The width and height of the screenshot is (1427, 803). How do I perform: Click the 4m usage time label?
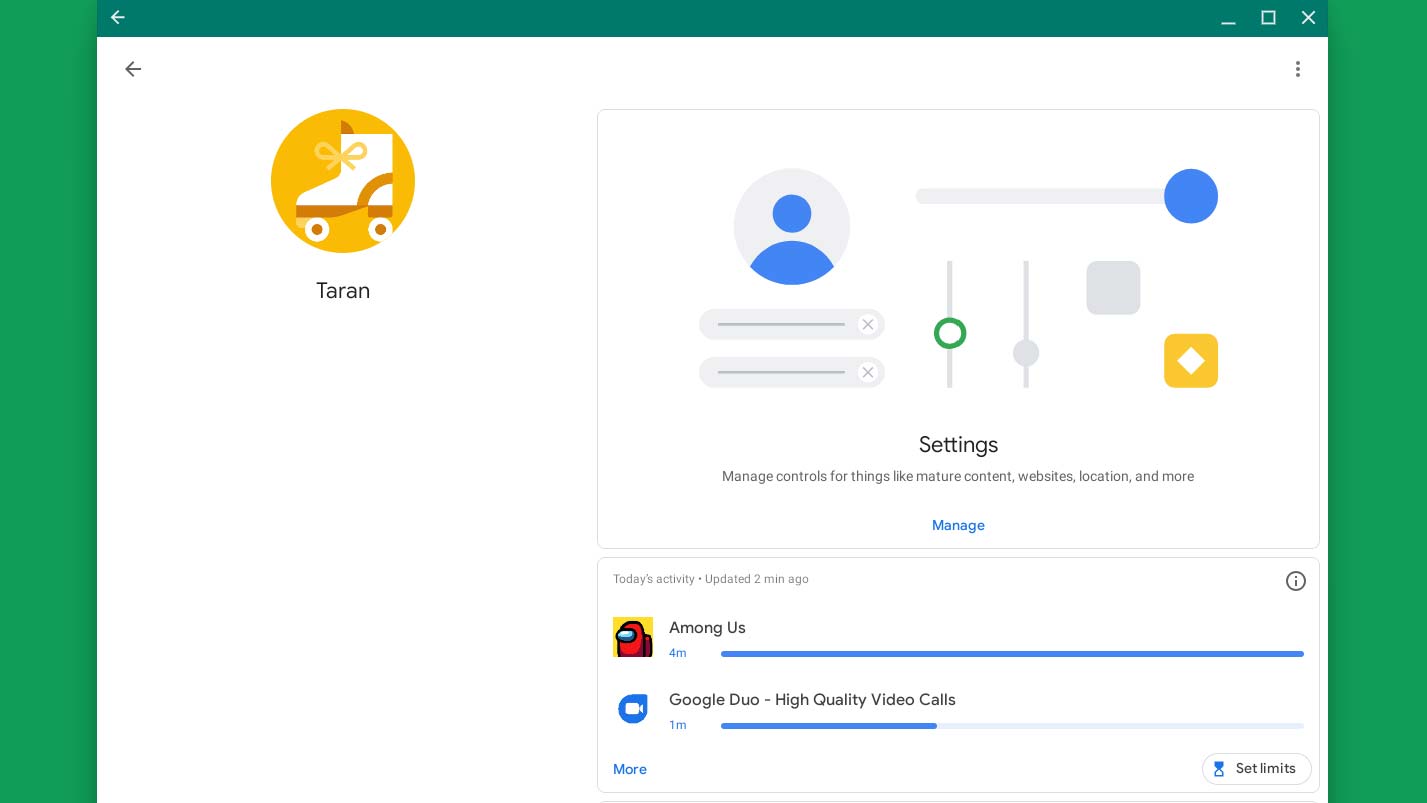(678, 653)
